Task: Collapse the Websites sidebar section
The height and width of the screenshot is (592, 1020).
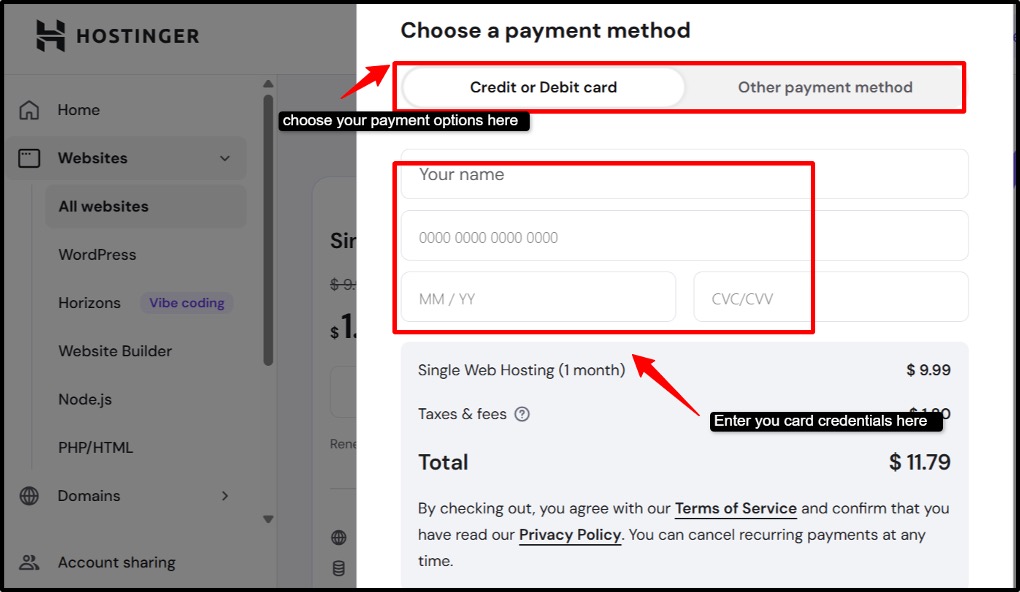Action: (x=224, y=158)
